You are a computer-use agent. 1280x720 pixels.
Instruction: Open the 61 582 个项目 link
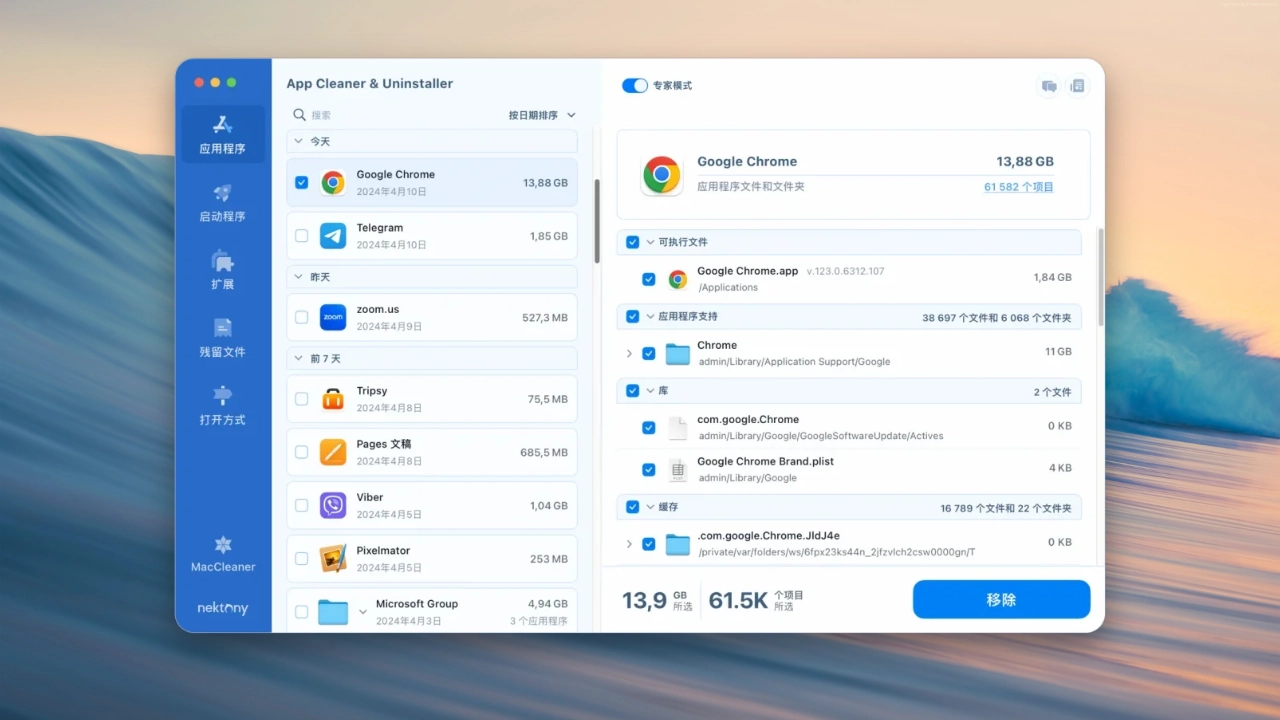coord(1019,187)
